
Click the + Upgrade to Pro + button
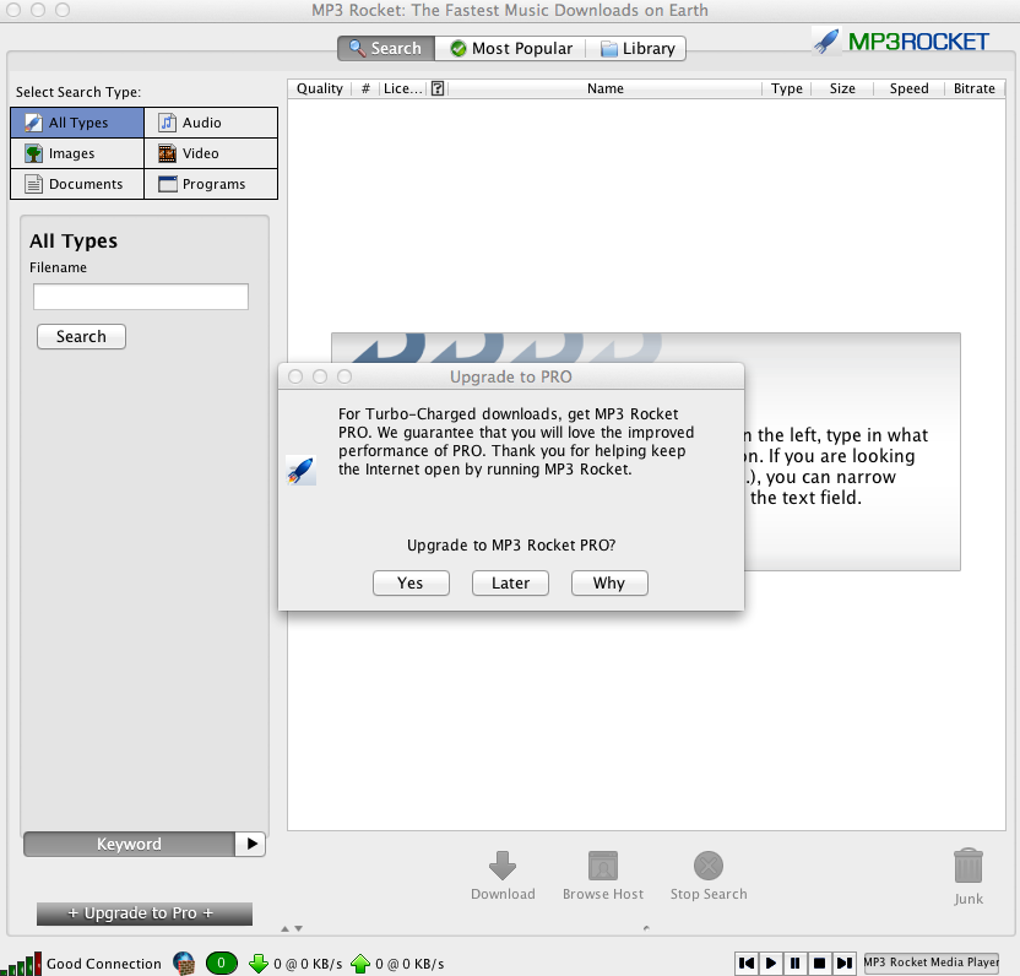coord(144,914)
